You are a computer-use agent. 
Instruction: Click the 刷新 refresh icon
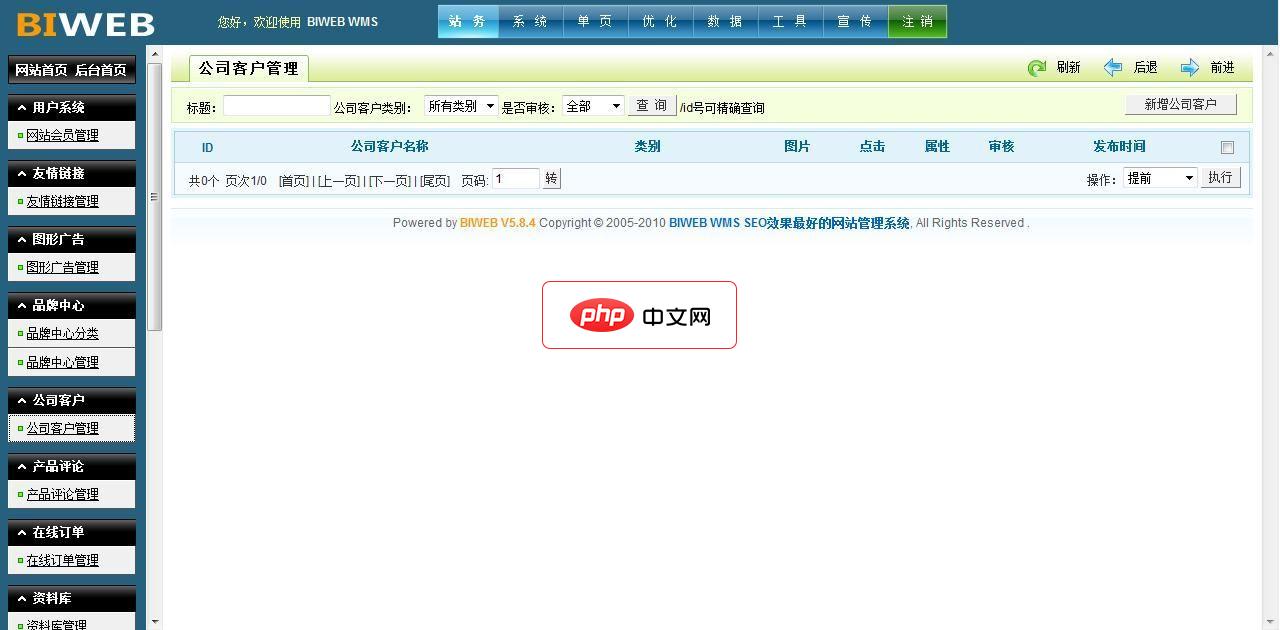[x=1039, y=66]
